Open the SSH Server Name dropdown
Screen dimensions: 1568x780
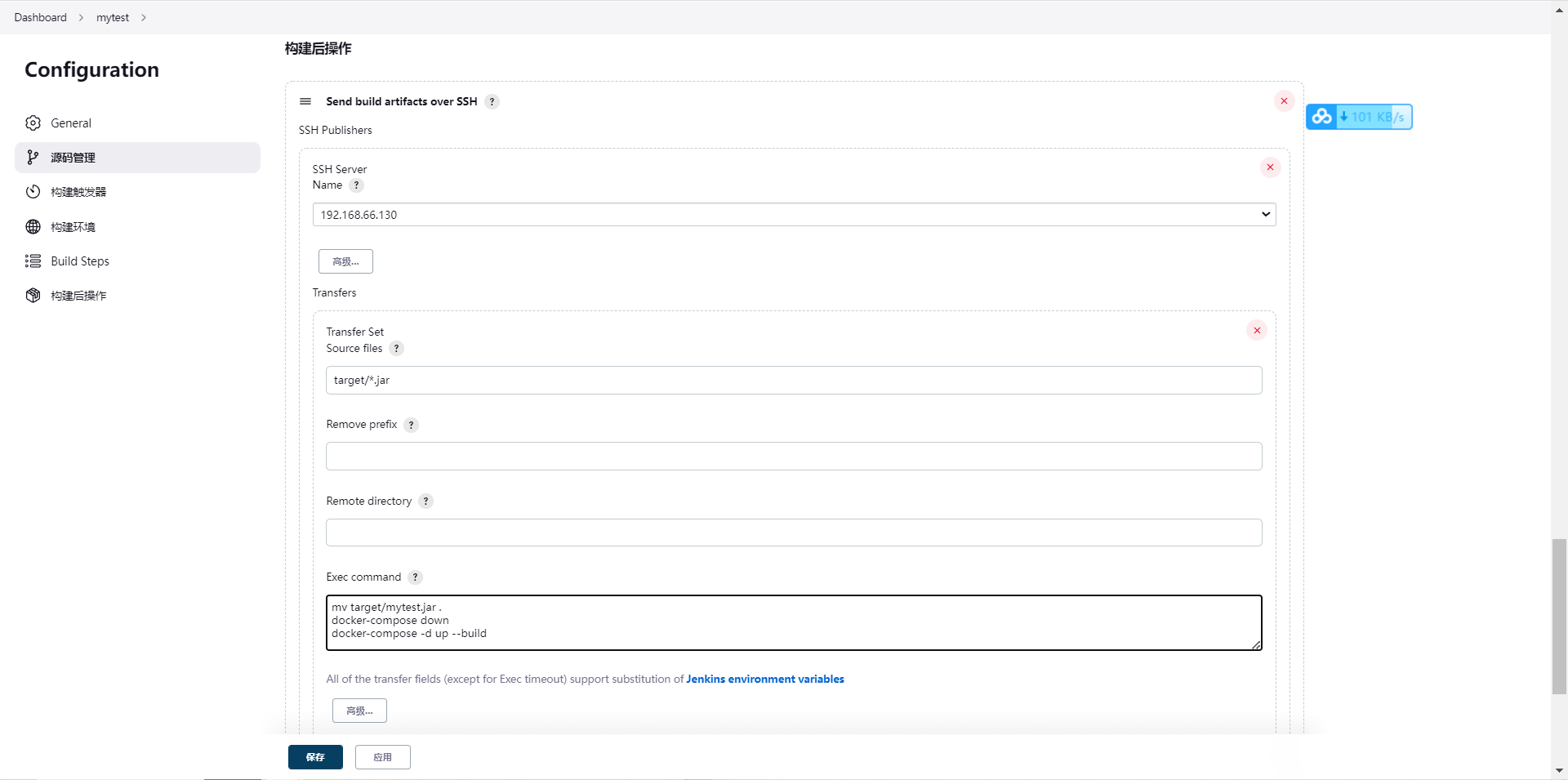(794, 215)
